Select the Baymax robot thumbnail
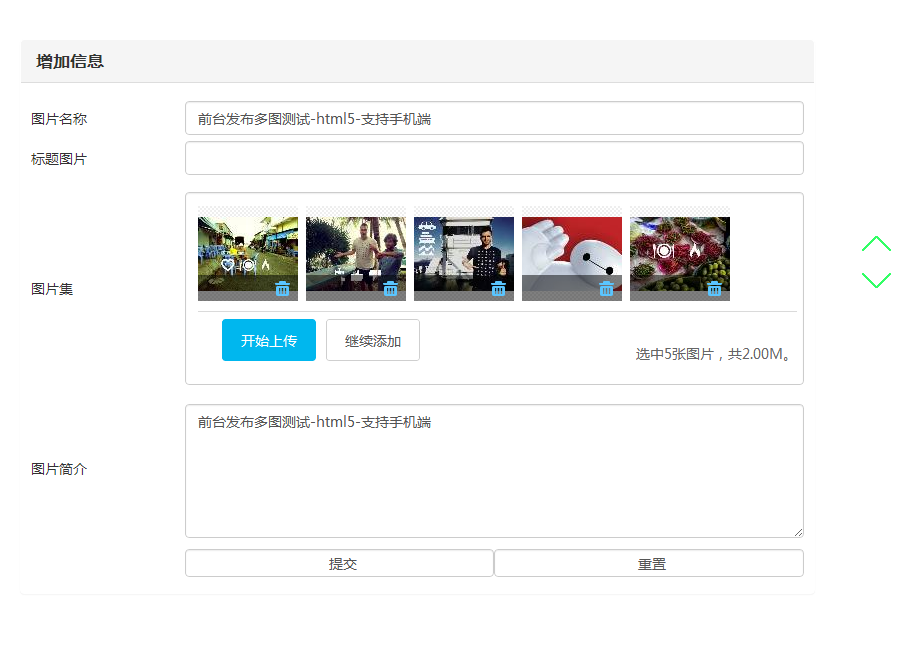Screen dimensions: 900x655 [x=572, y=248]
